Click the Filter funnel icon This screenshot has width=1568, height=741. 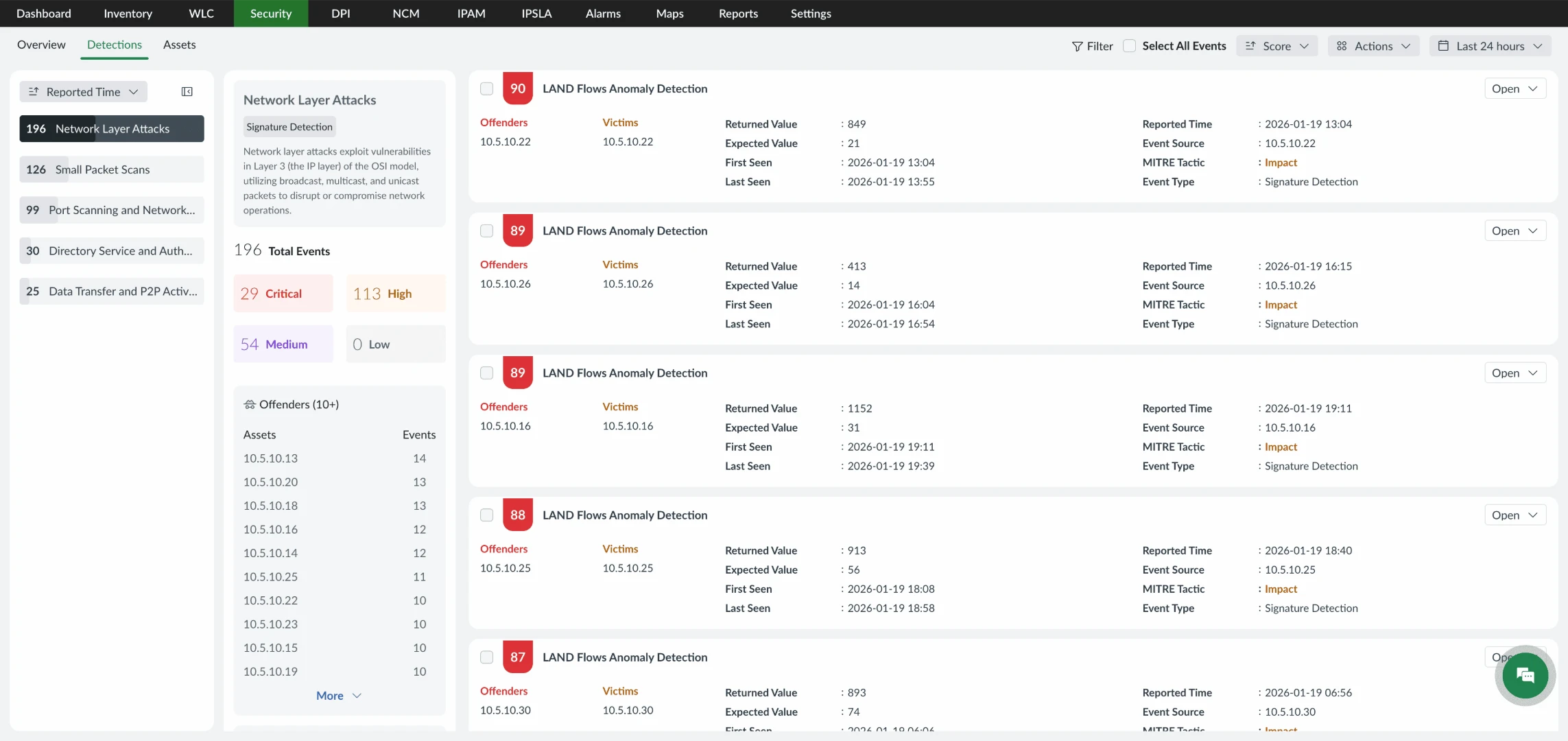point(1077,45)
